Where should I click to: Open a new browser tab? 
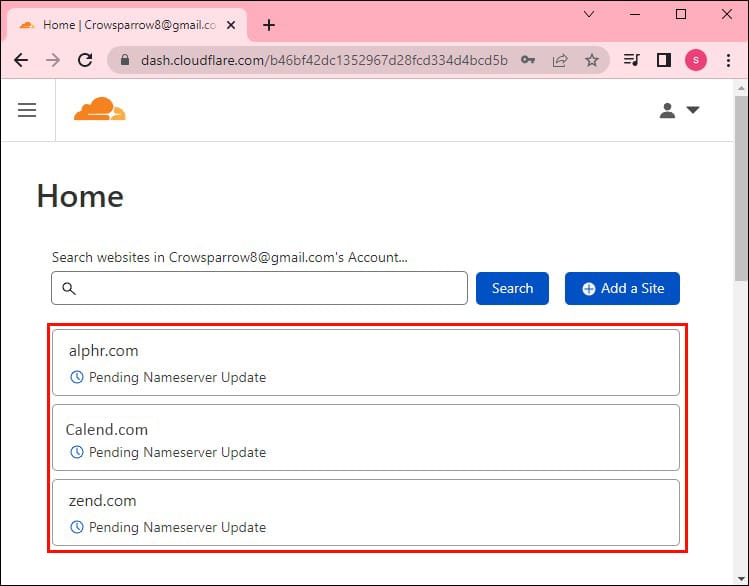point(268,25)
